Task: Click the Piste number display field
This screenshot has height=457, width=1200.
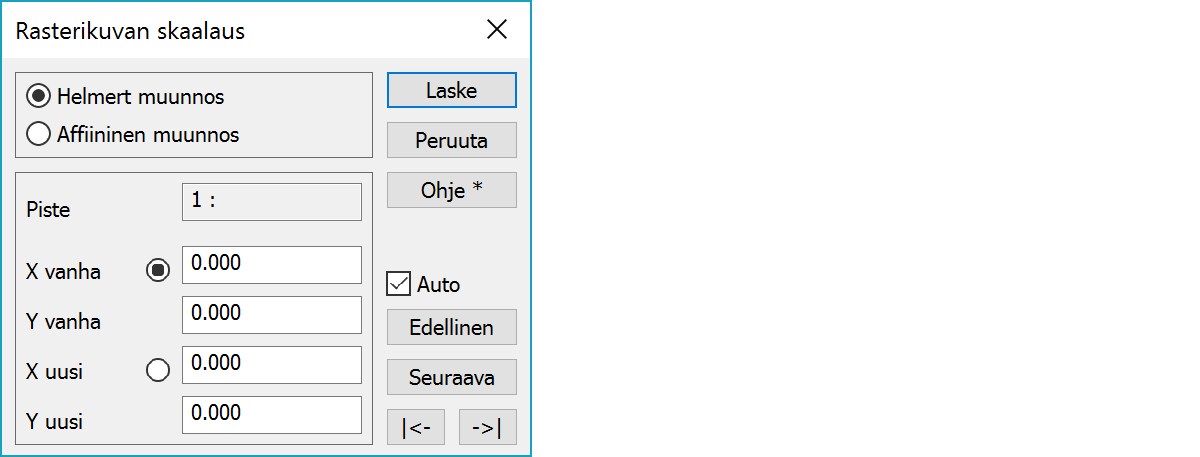Action: tap(271, 201)
